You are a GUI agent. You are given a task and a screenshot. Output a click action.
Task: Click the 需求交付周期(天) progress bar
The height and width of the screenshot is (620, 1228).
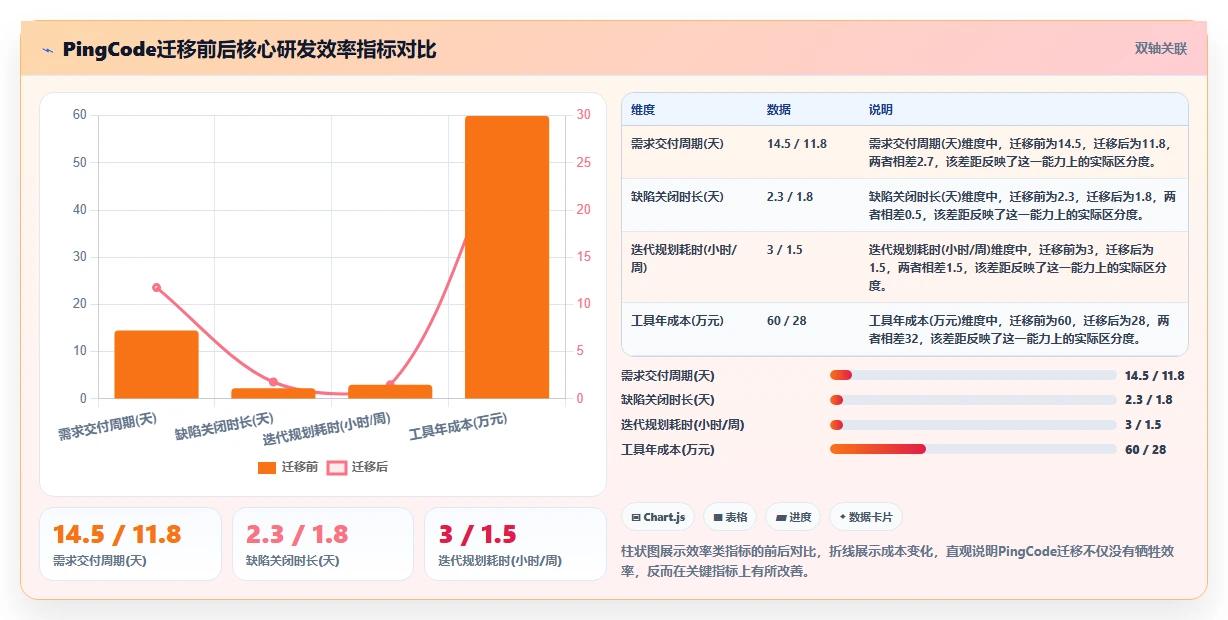coord(973,375)
